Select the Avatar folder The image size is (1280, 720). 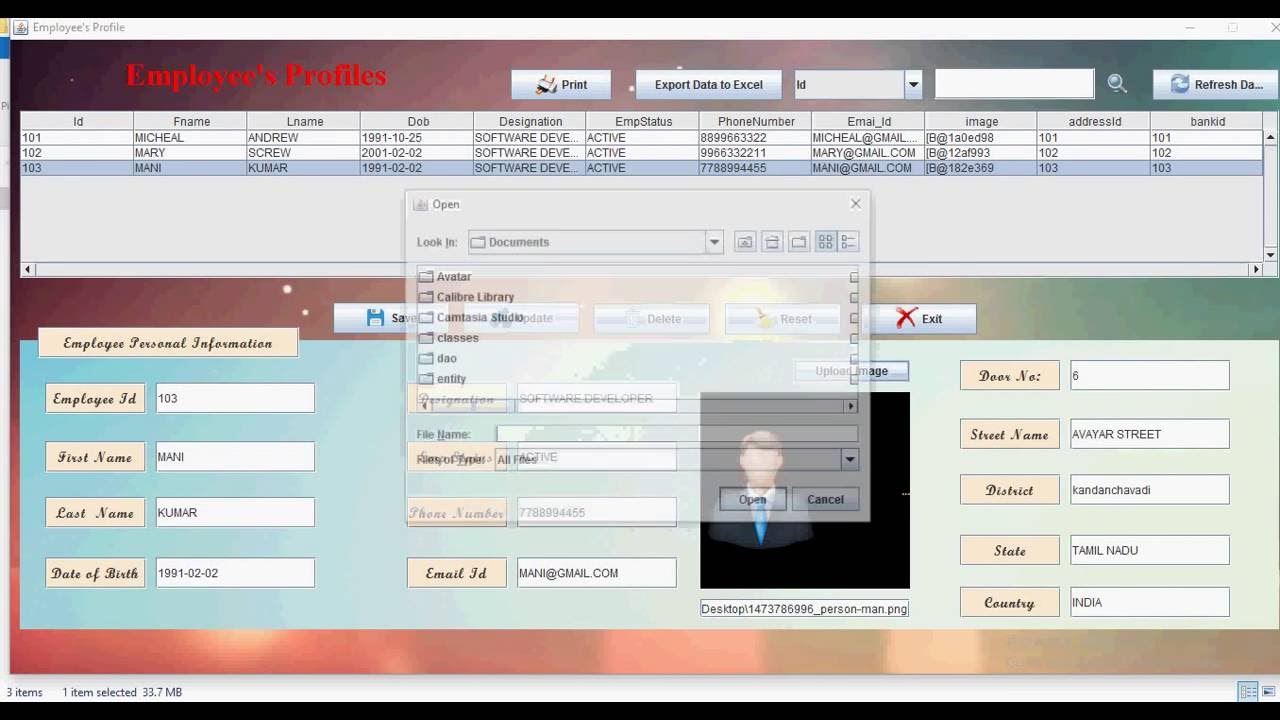point(444,276)
